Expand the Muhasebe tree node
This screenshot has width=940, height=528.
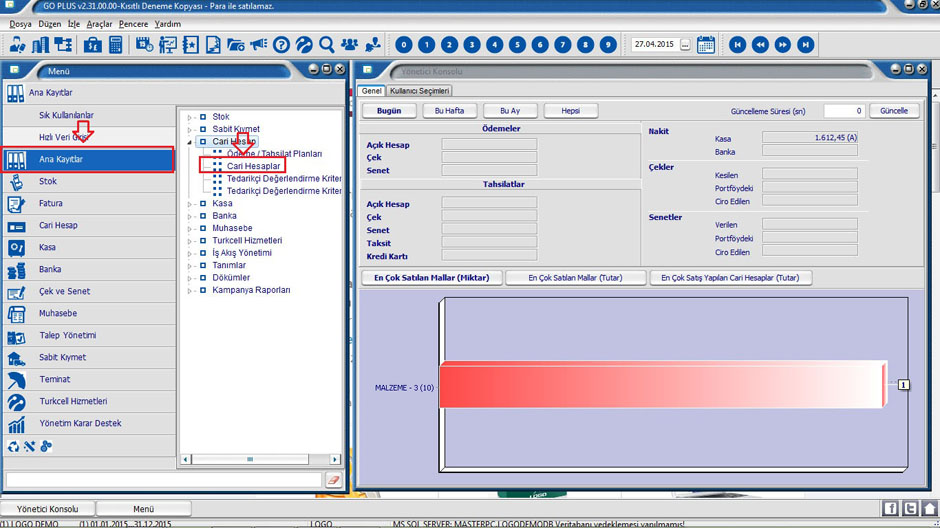pyautogui.click(x=189, y=229)
